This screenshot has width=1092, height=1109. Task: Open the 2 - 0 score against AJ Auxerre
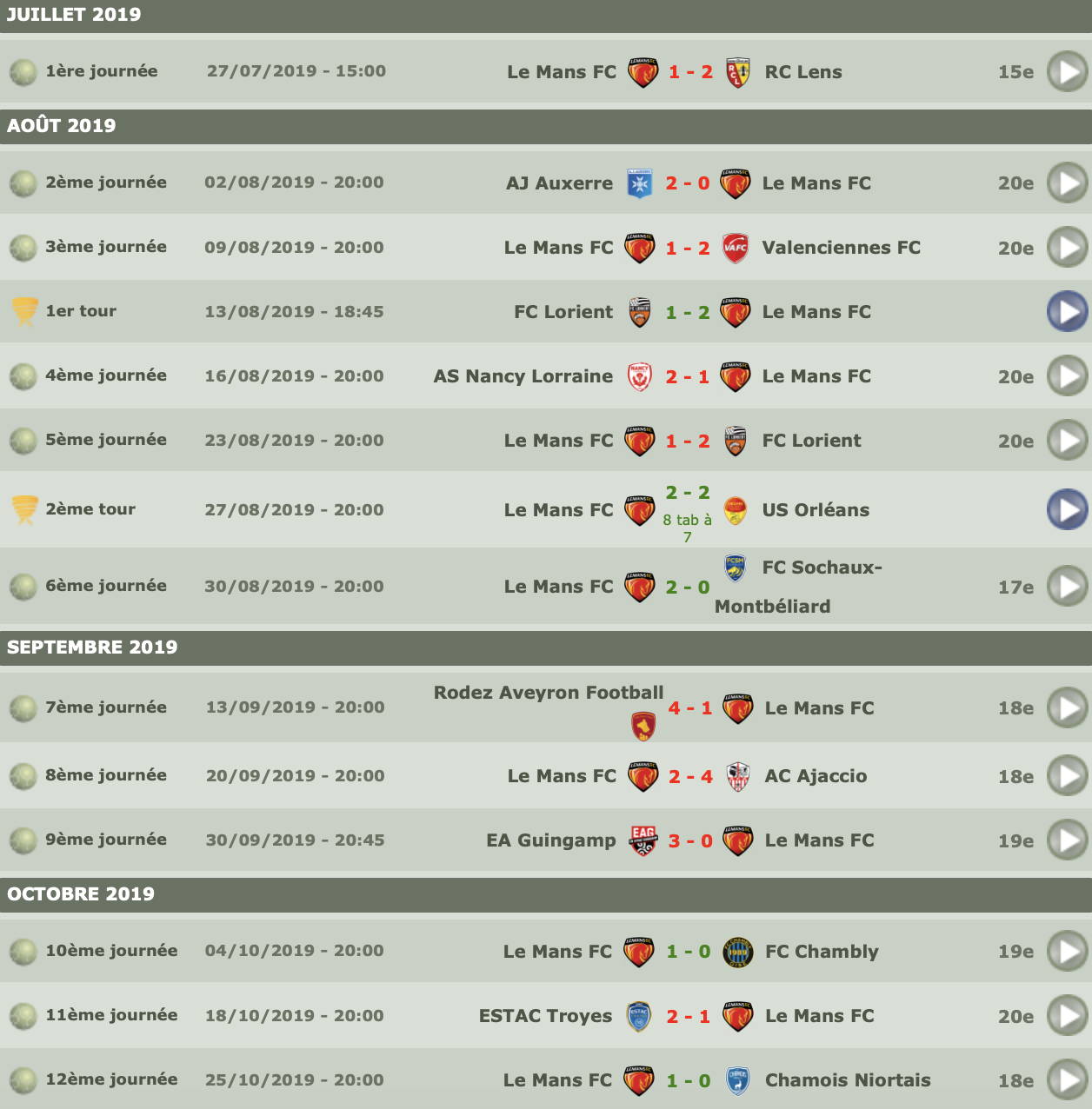click(x=688, y=183)
